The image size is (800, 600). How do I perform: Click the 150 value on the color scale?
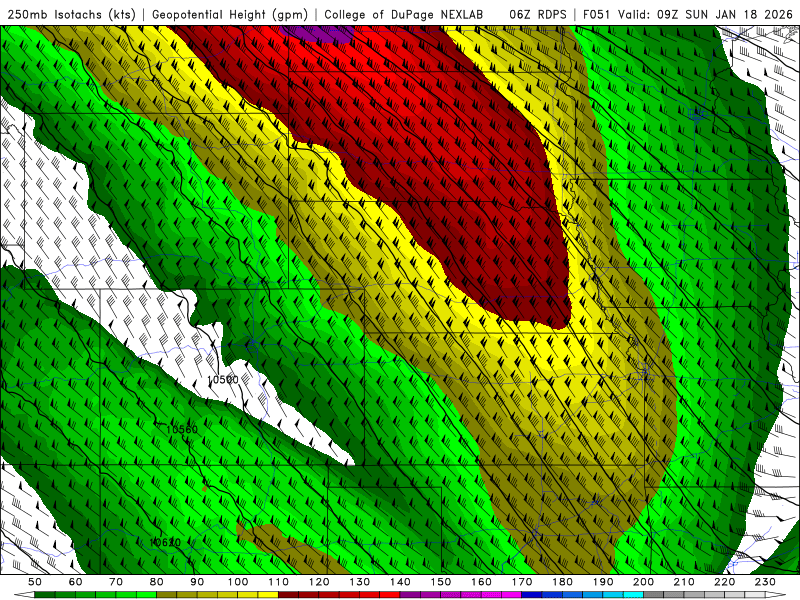click(441, 582)
